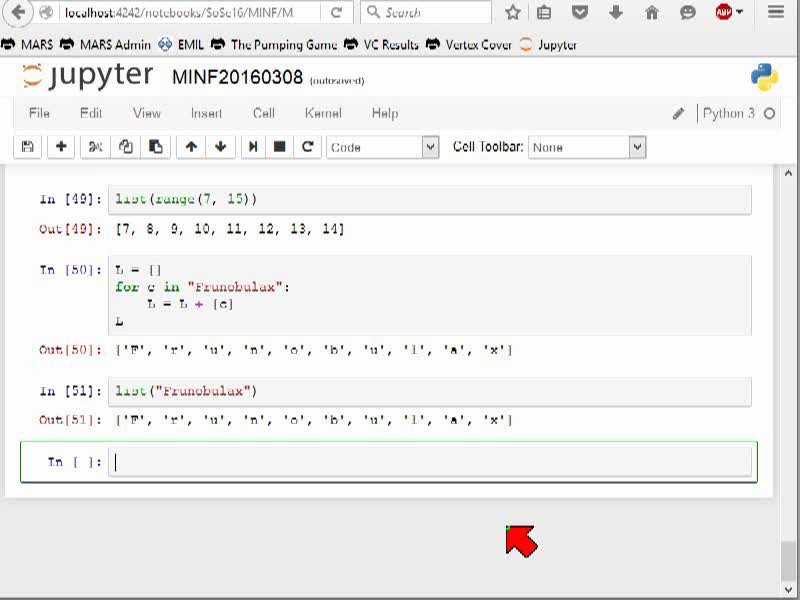
Task: Insert a new cell below with plus icon
Action: [61, 147]
